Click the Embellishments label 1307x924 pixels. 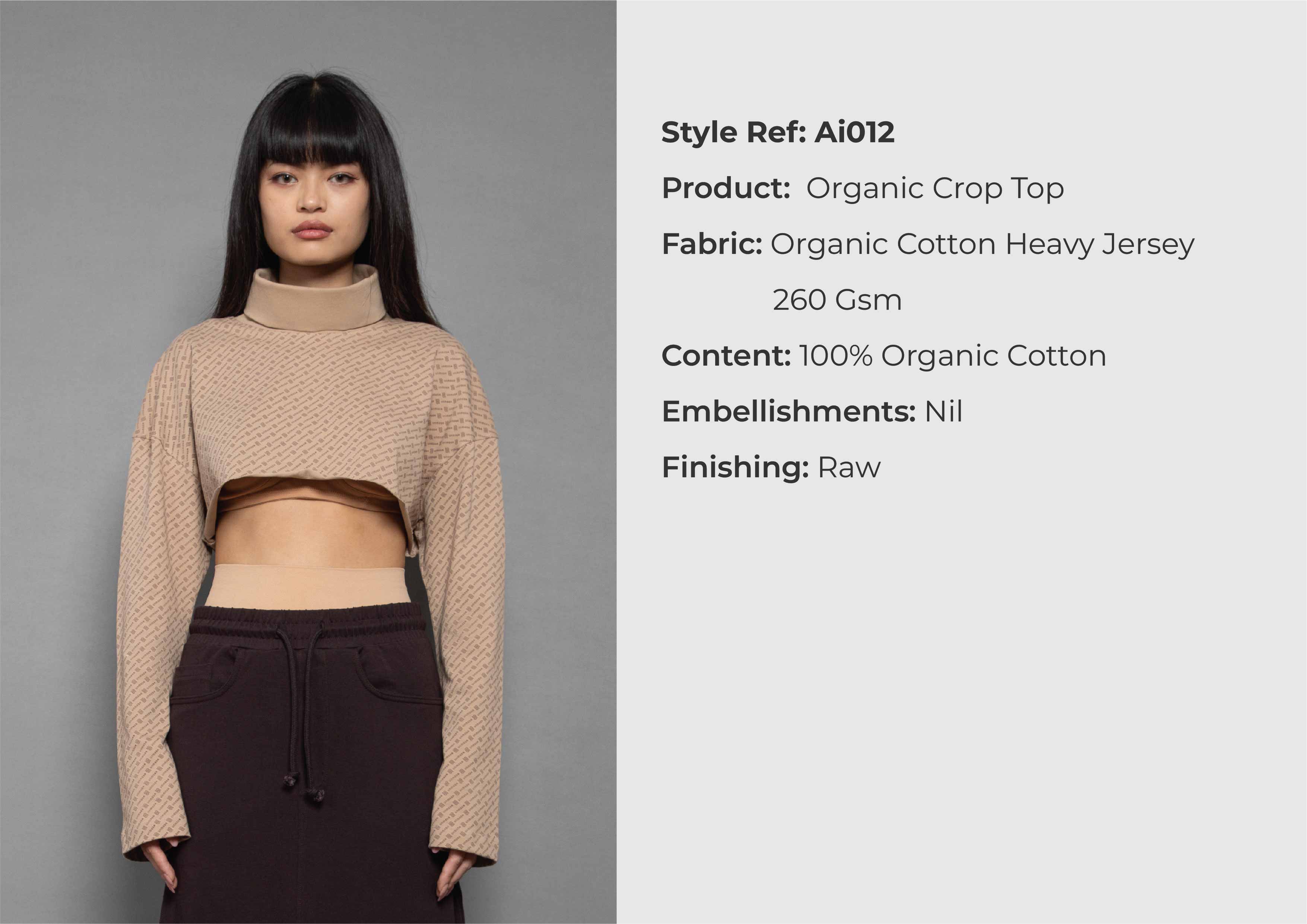789,411
